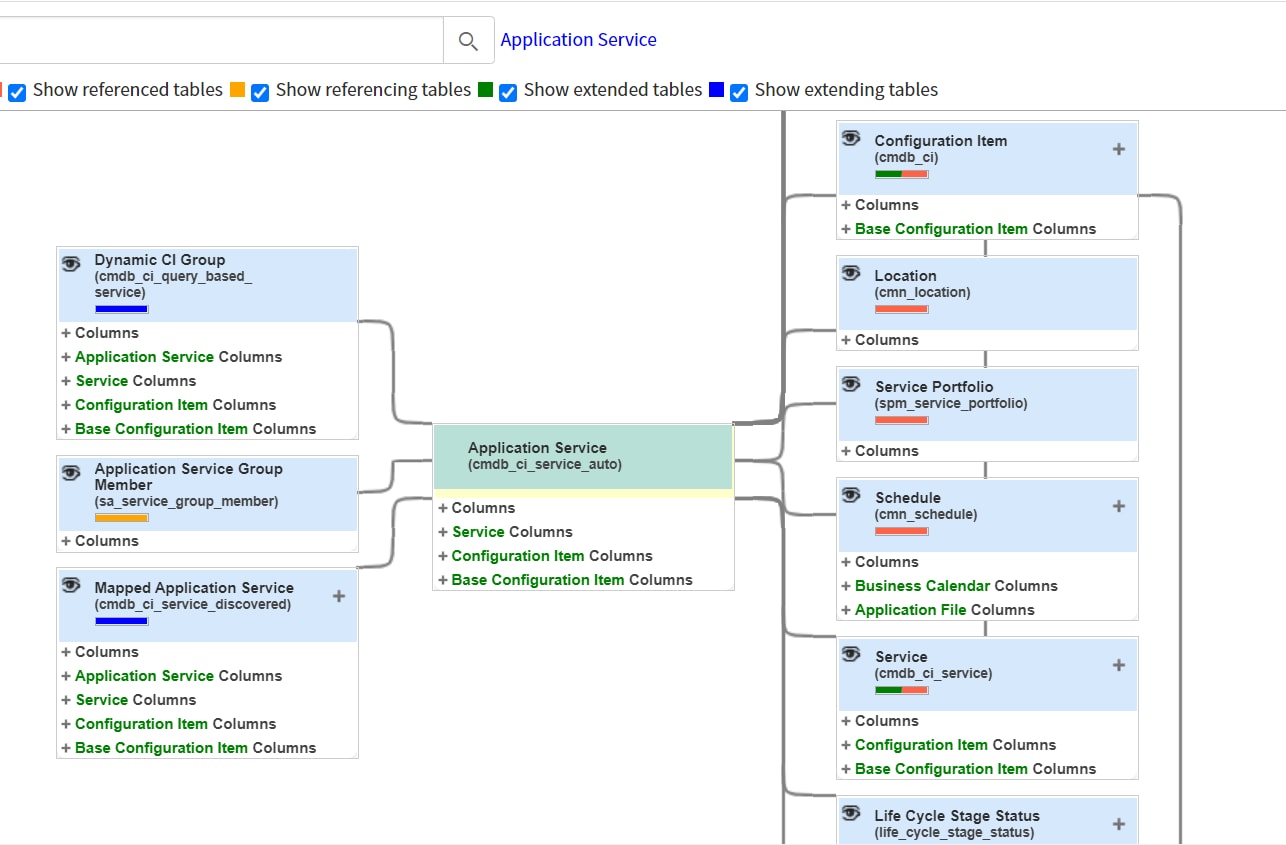The image size is (1286, 845).
Task: Click eye icon on Dynamic CI Group
Action: click(71, 264)
